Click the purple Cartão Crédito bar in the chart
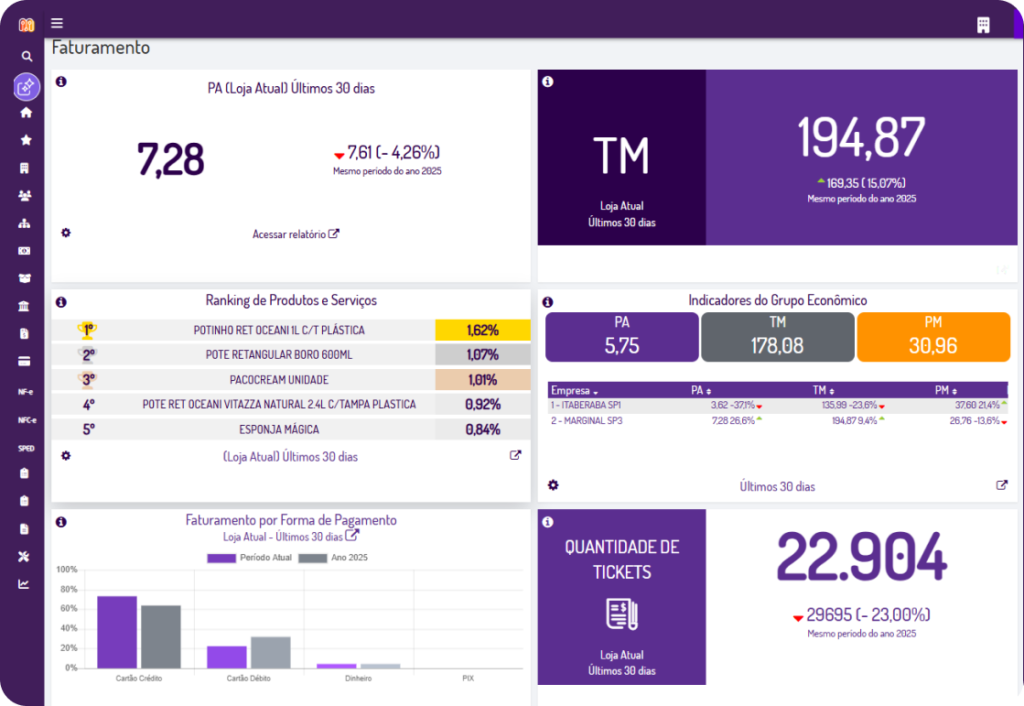 click(x=117, y=631)
